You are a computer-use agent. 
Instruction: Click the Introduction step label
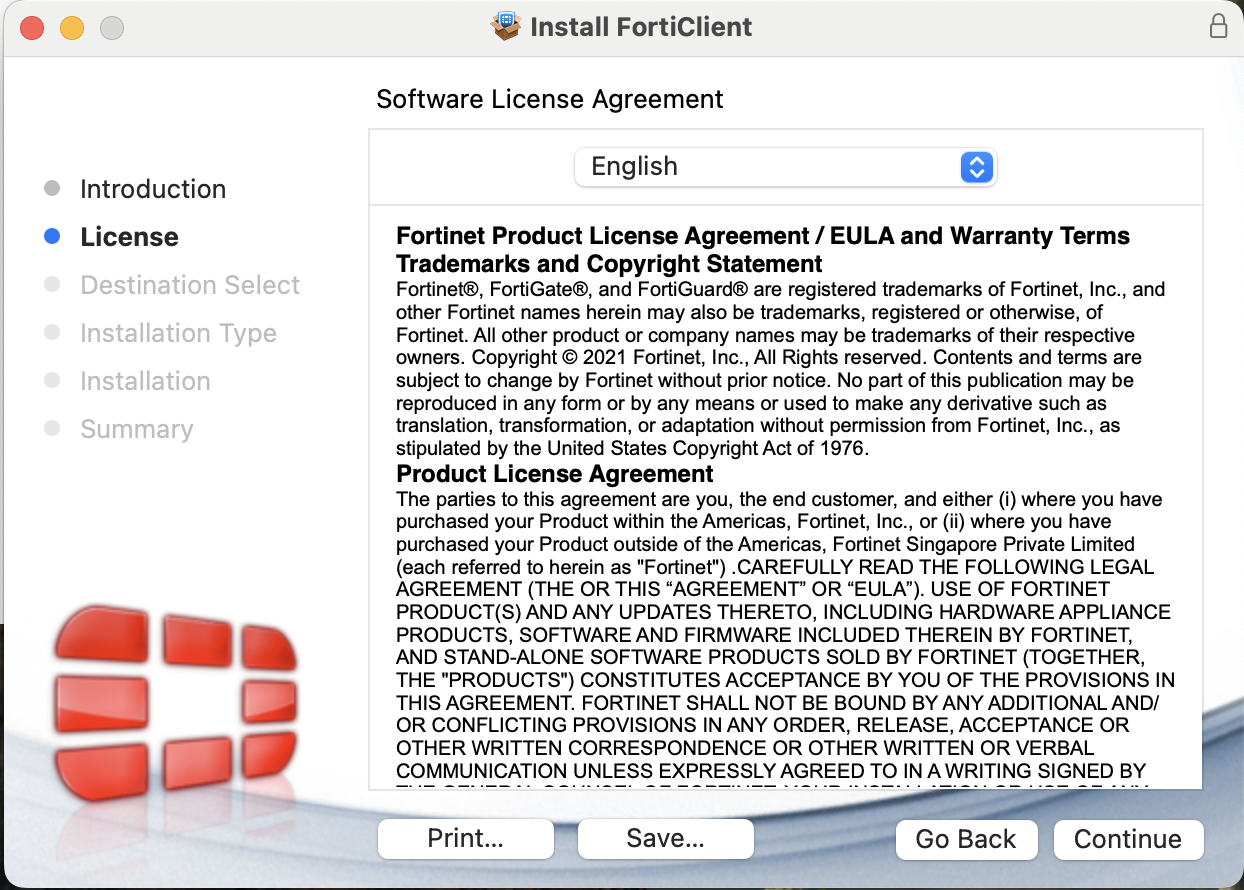[x=153, y=189]
